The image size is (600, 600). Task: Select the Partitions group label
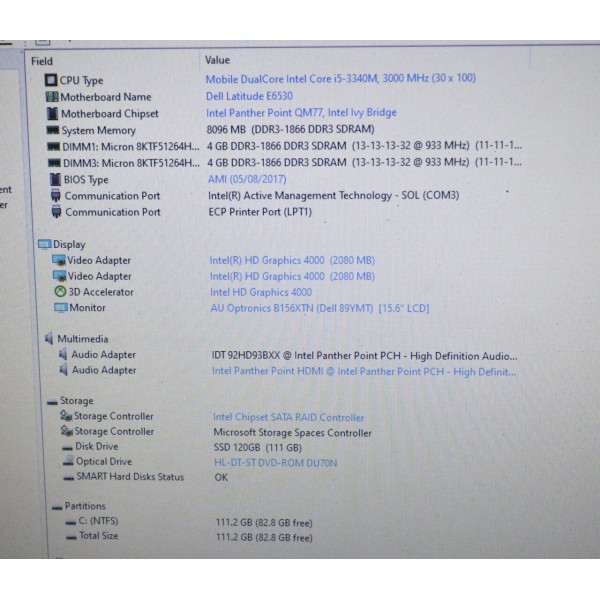85,506
